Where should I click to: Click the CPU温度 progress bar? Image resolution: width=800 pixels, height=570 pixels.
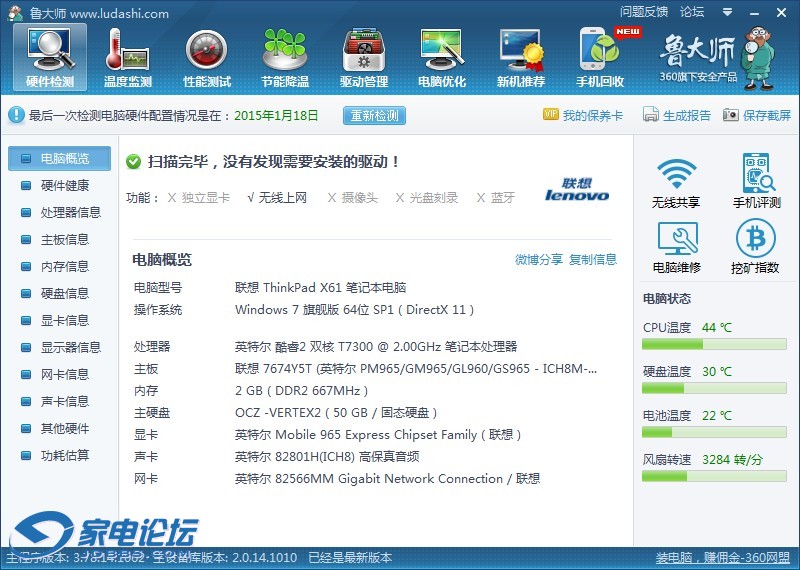coord(714,344)
